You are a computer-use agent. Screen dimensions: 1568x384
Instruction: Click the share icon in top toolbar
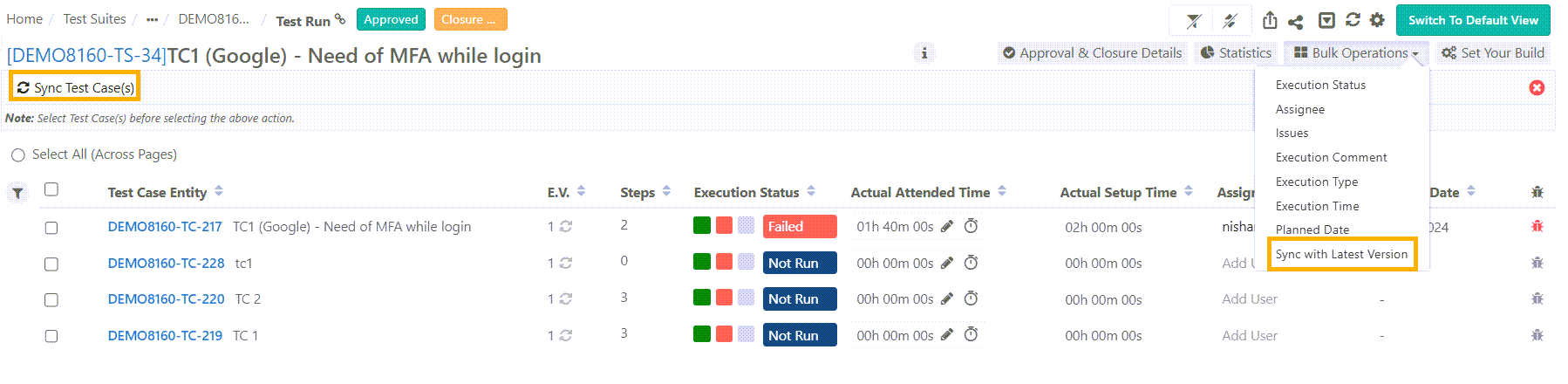1296,21
